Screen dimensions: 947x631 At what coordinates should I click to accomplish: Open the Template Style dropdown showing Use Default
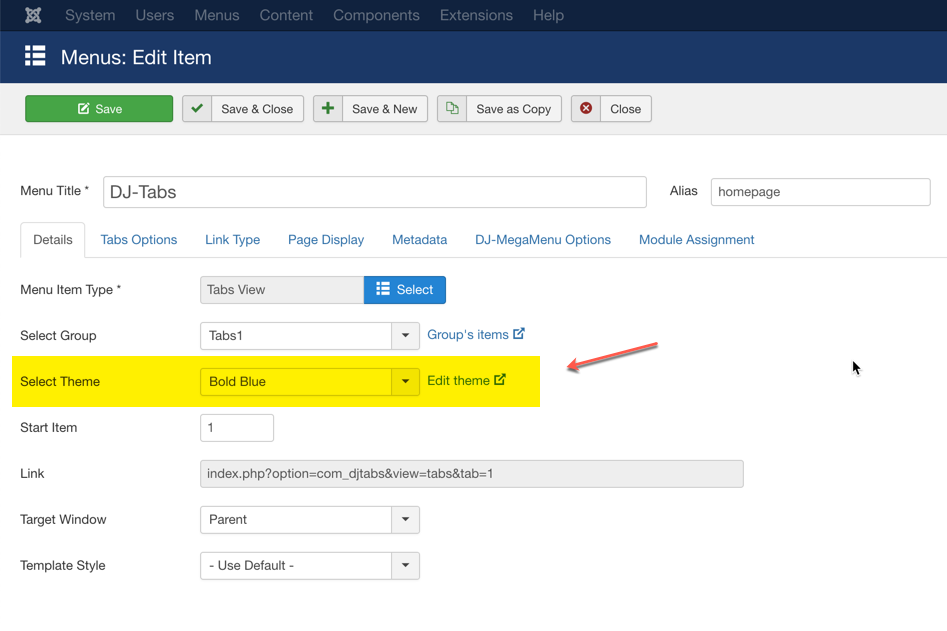[310, 566]
